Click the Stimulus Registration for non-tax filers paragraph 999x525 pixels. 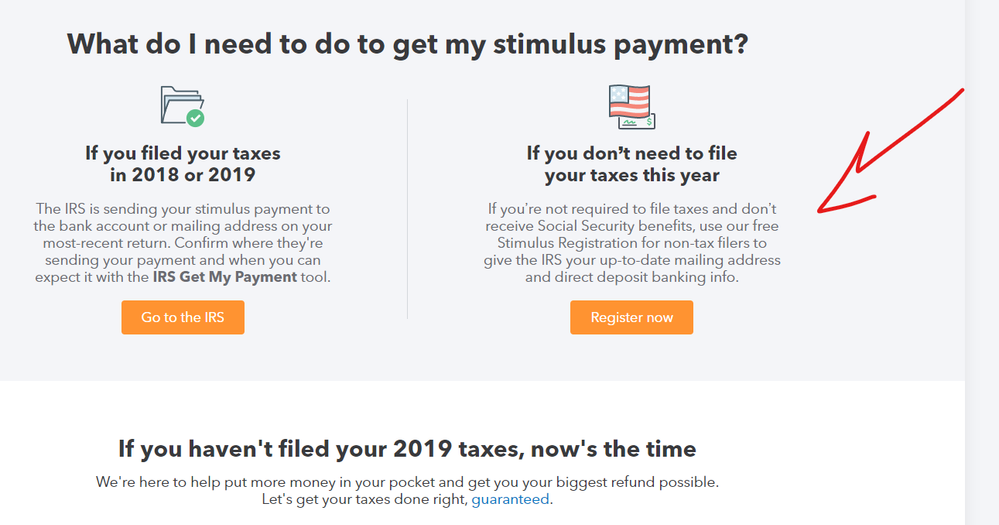631,243
